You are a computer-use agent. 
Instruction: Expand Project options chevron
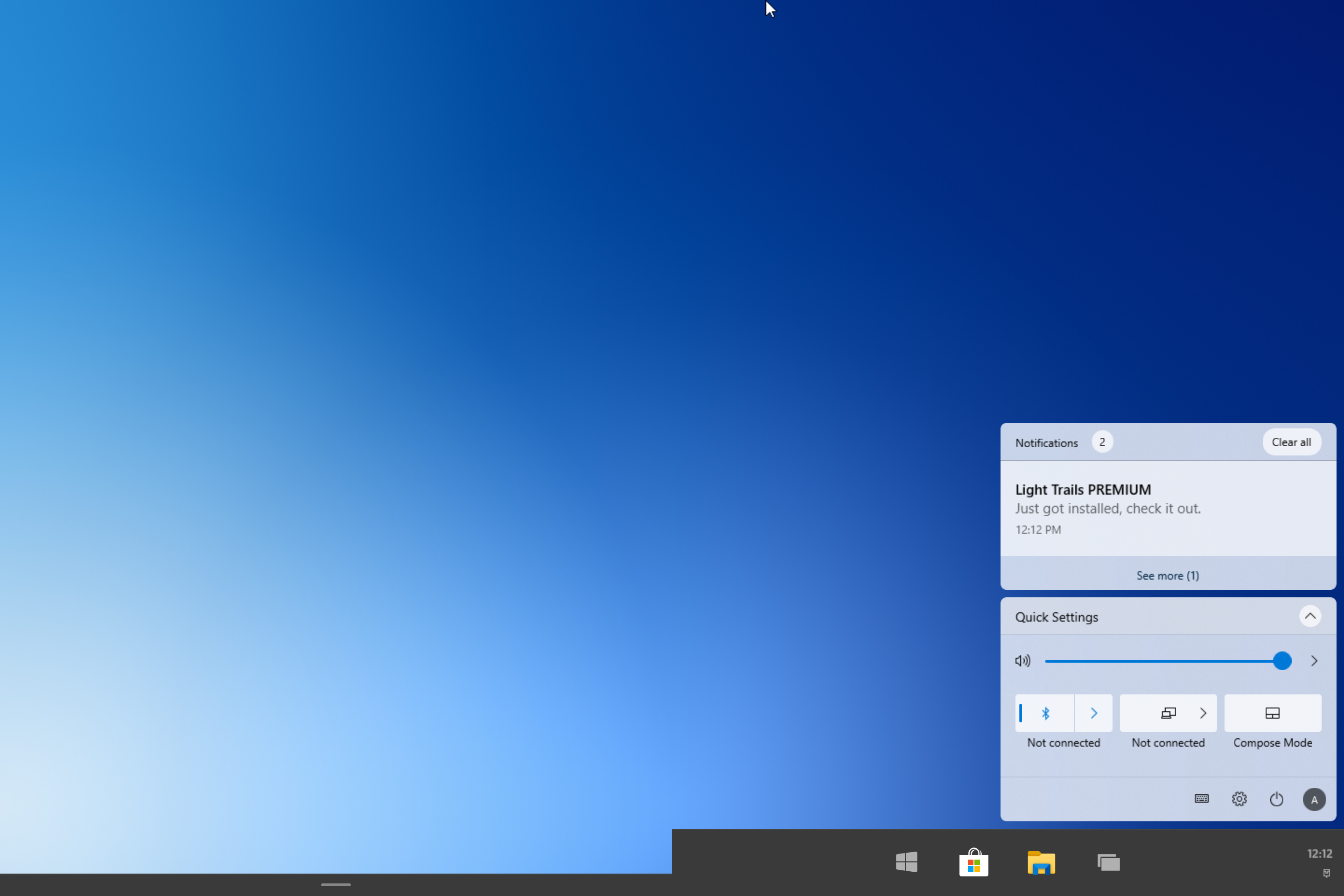click(x=1204, y=713)
